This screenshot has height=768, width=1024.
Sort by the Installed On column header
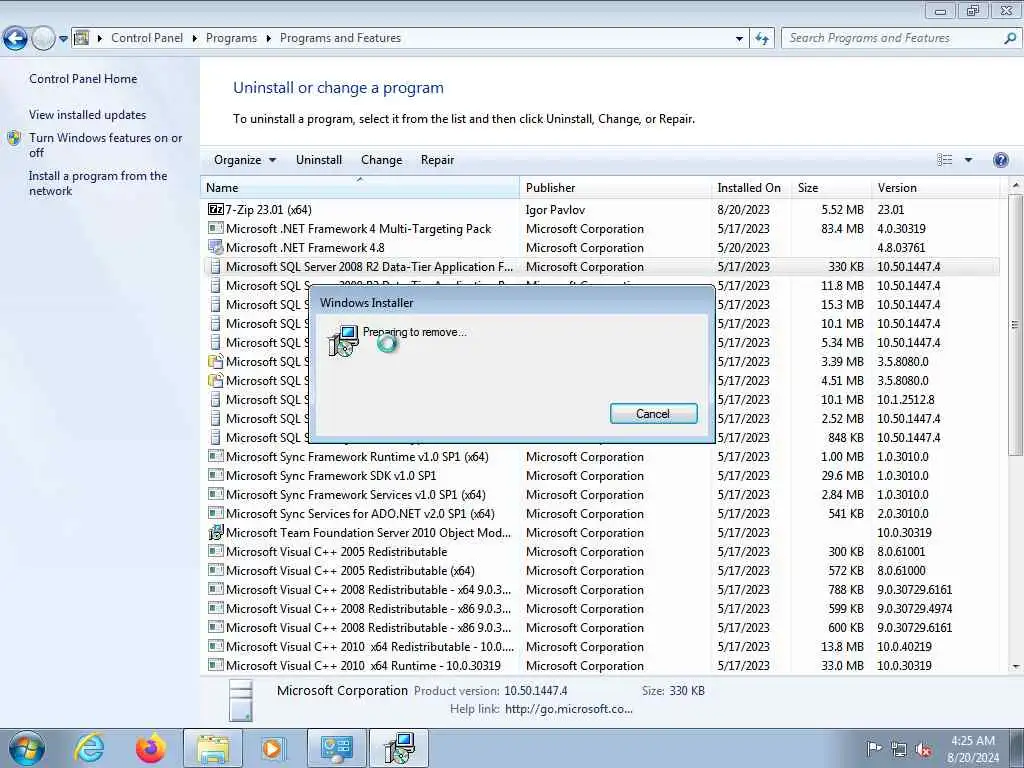(x=751, y=187)
